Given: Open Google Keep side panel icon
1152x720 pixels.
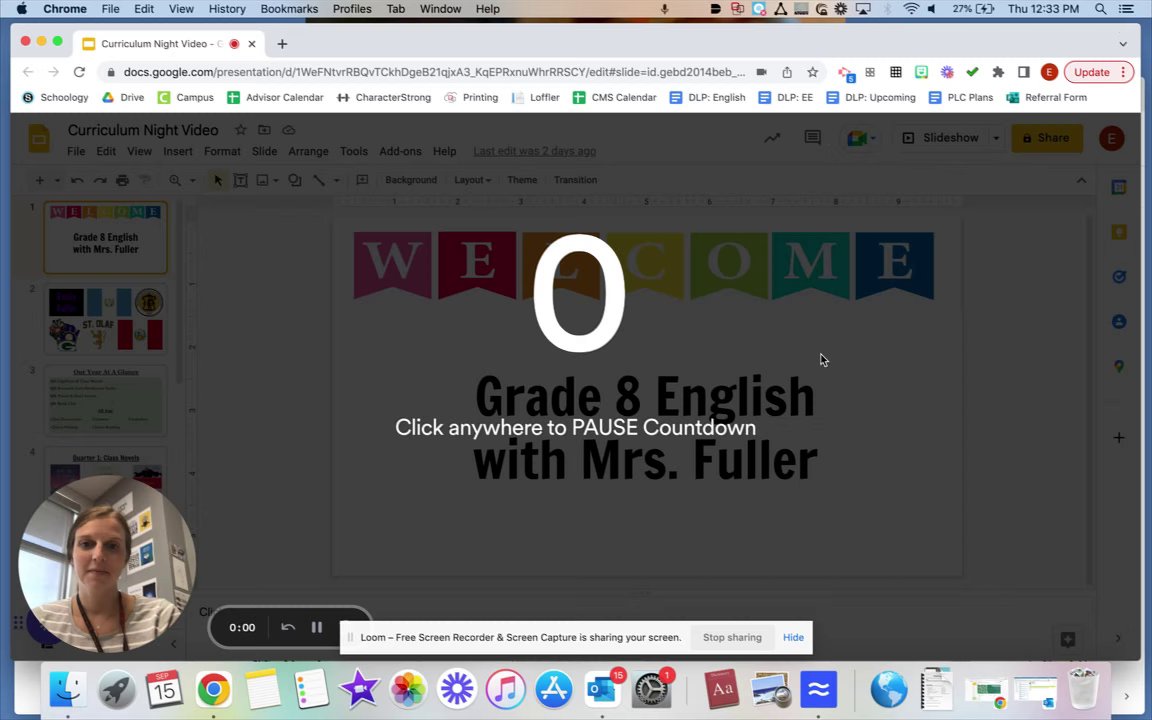Looking at the screenshot, I should pos(1119,232).
